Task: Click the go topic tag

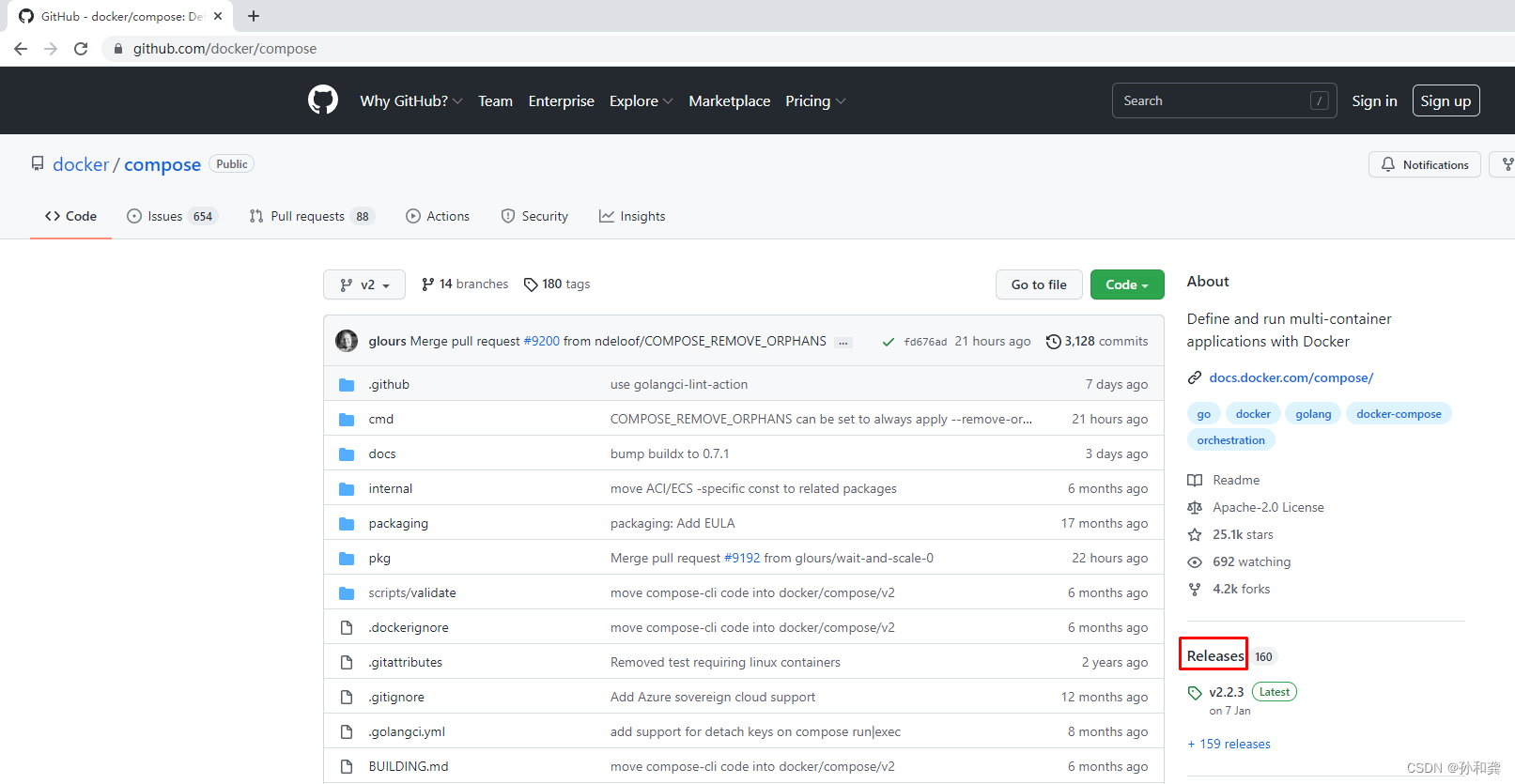Action: [x=1203, y=414]
